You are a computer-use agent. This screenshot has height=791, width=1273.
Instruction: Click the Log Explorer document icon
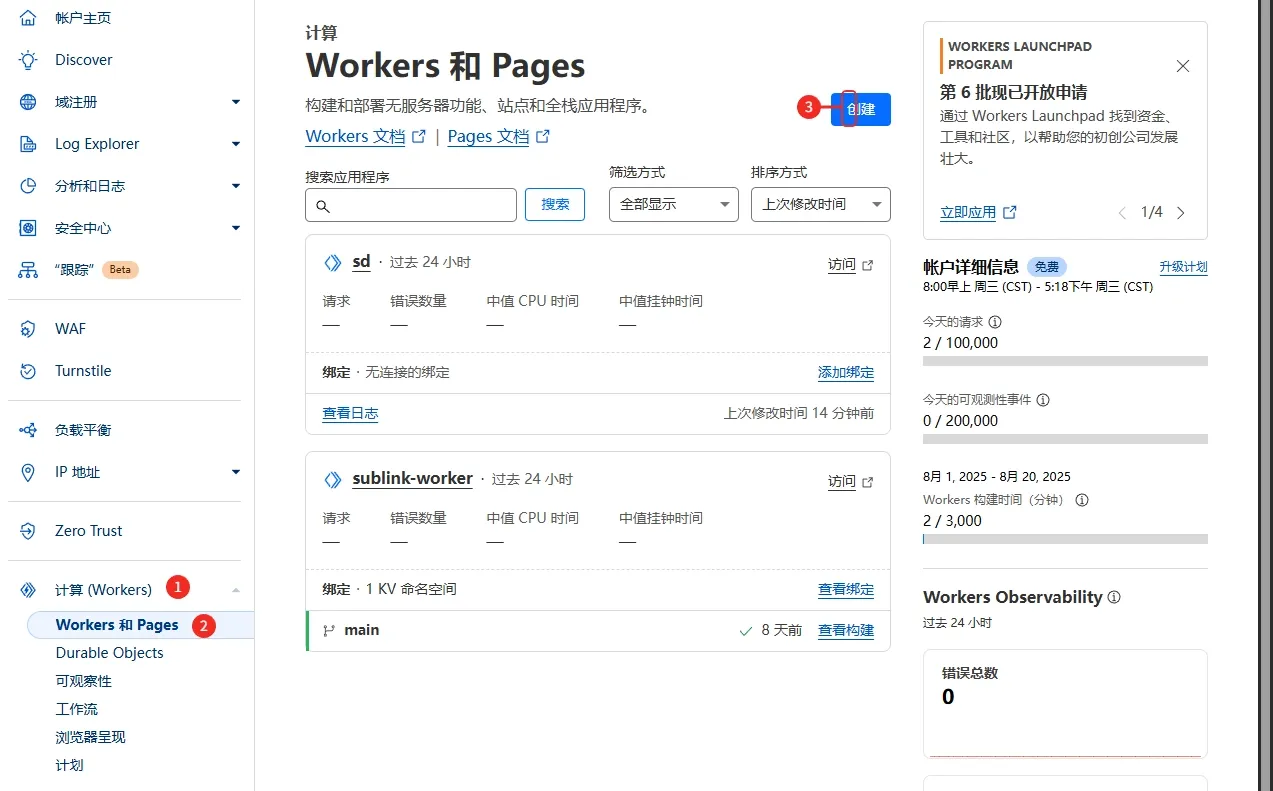28,144
